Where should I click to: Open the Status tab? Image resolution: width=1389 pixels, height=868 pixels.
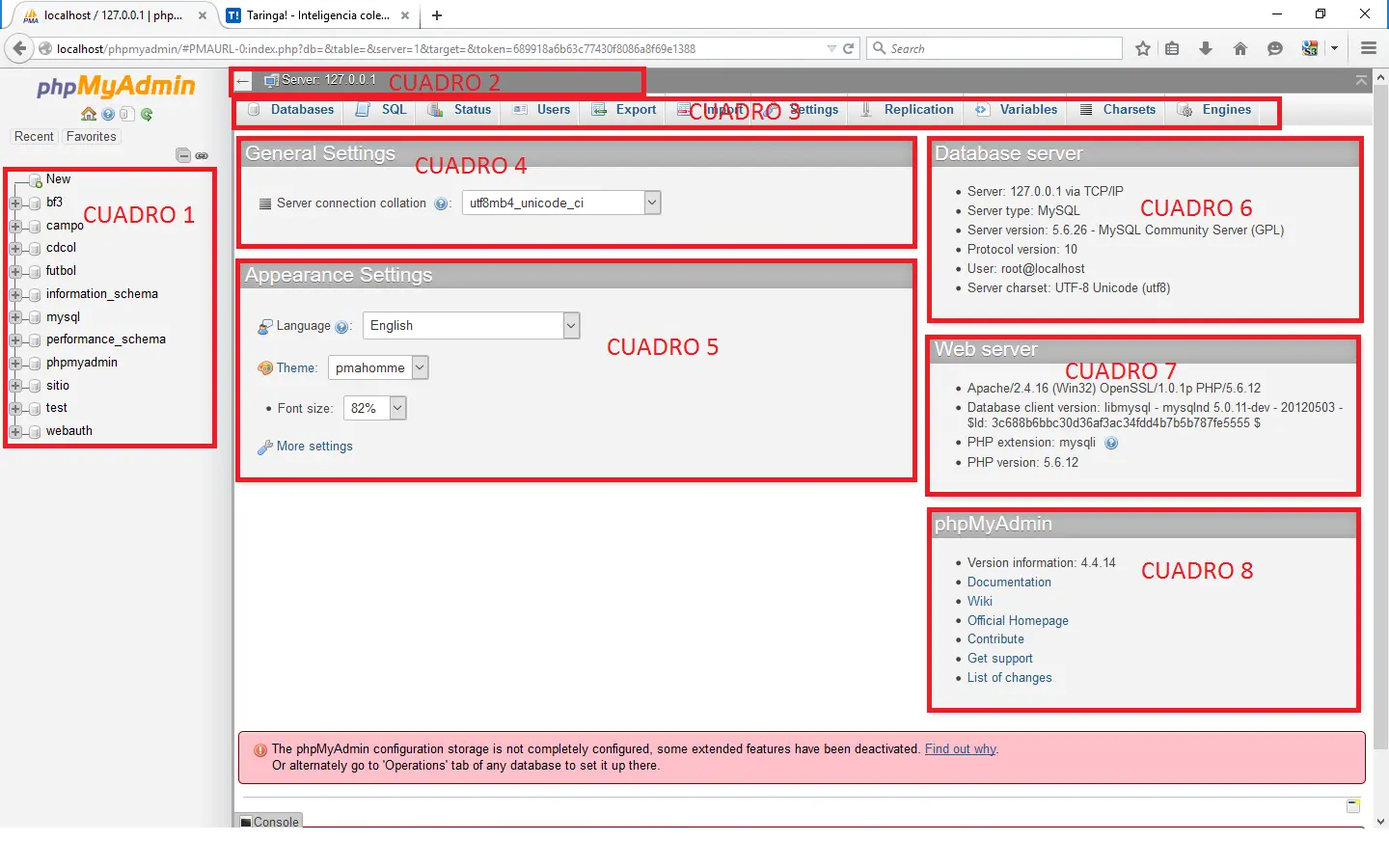460,110
